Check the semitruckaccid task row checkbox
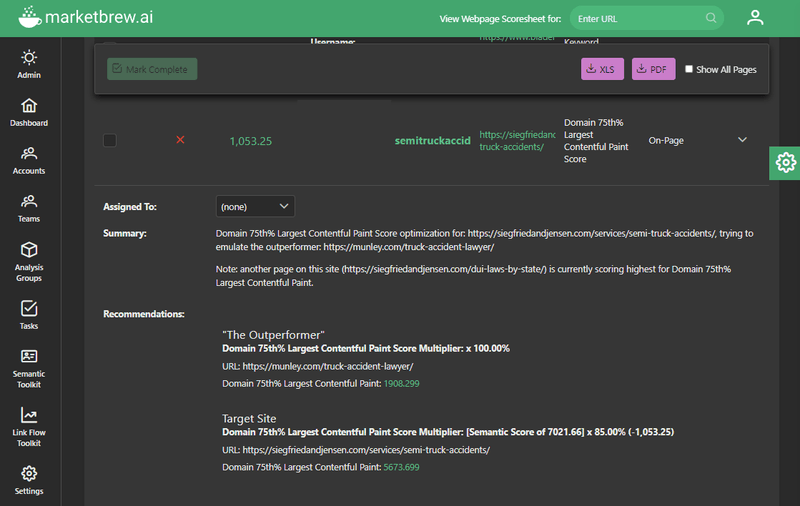The height and width of the screenshot is (506, 800). (110, 141)
